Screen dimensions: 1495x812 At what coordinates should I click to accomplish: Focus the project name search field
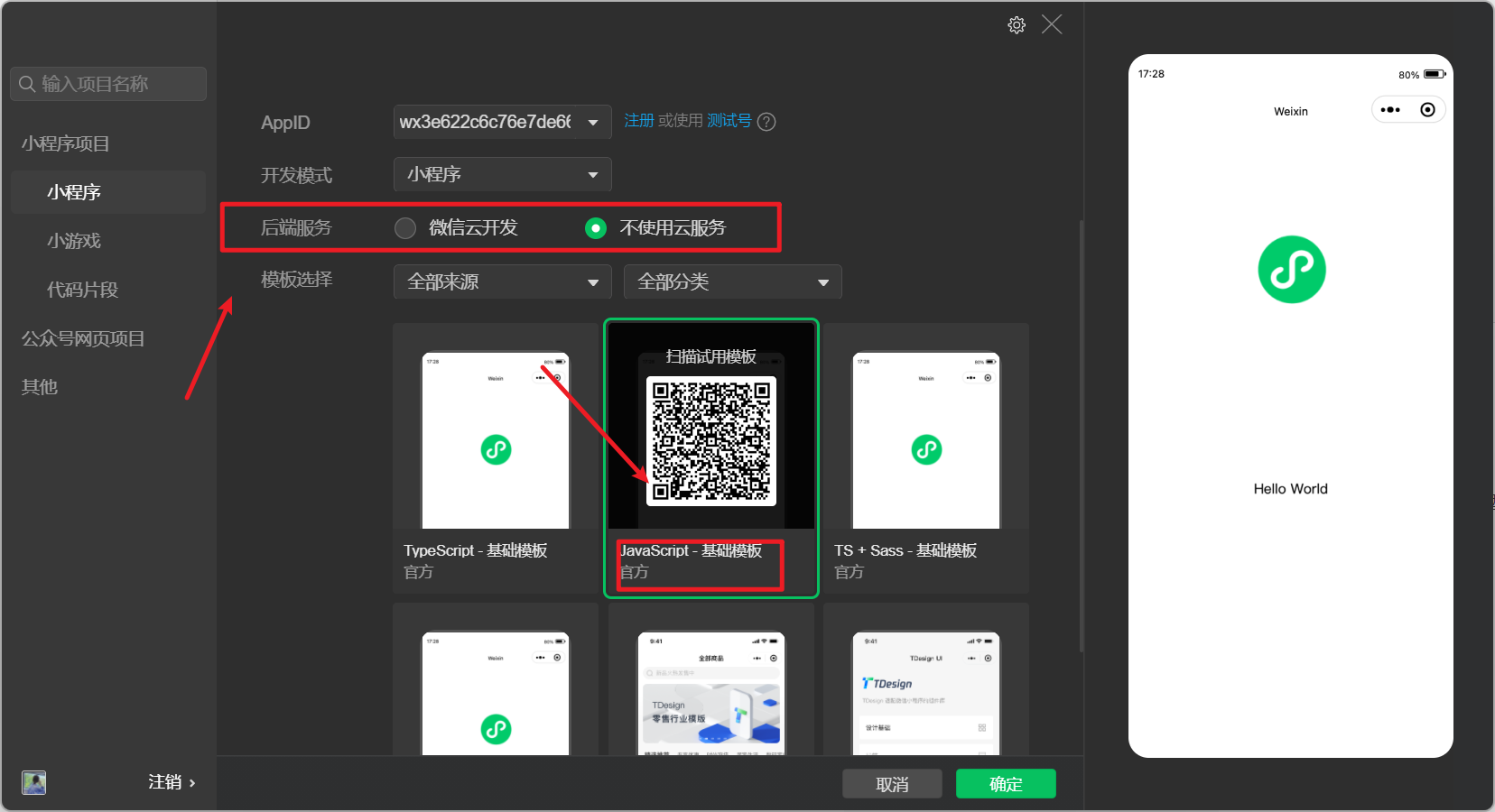point(108,84)
